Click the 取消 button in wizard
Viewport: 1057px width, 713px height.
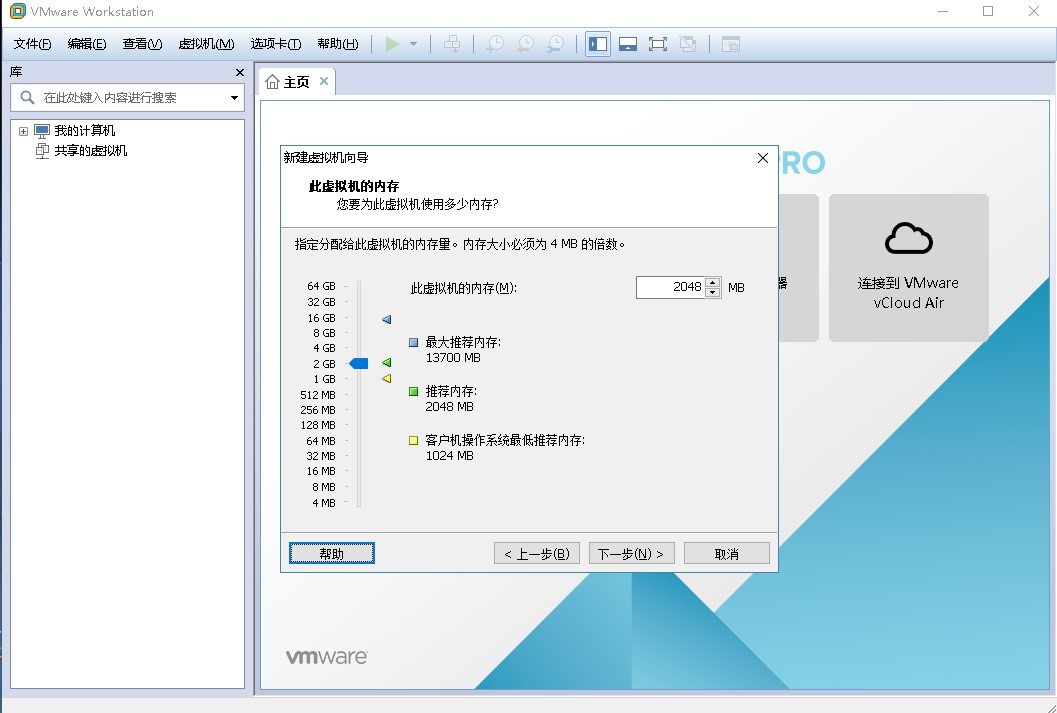click(727, 553)
